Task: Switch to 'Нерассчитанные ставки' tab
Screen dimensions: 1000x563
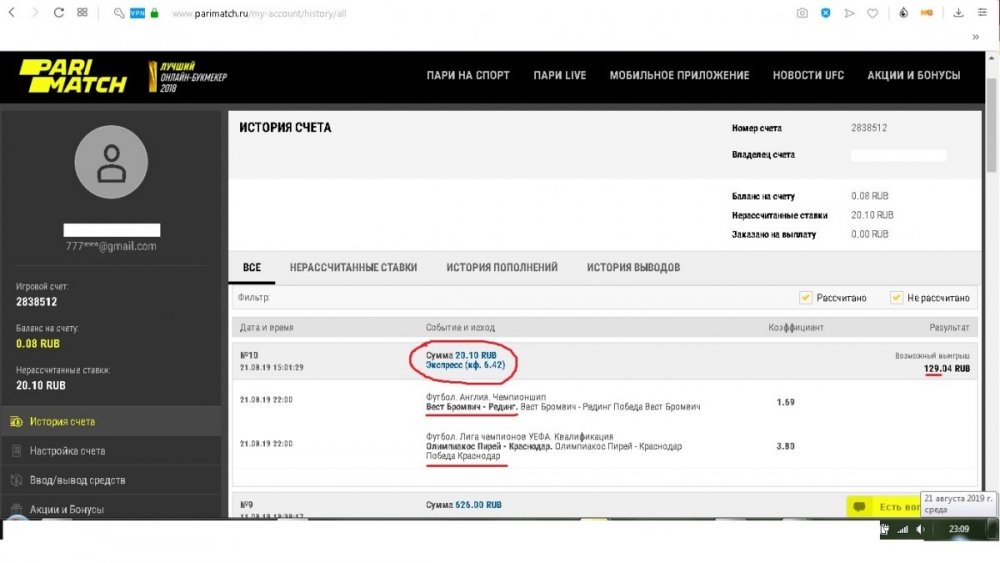Action: click(x=353, y=267)
